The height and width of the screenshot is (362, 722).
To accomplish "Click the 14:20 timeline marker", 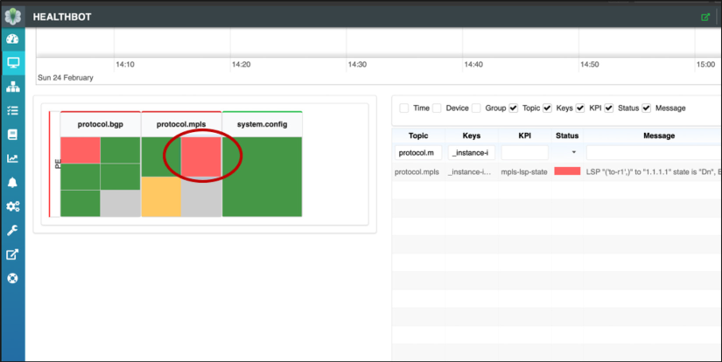I will coord(241,64).
